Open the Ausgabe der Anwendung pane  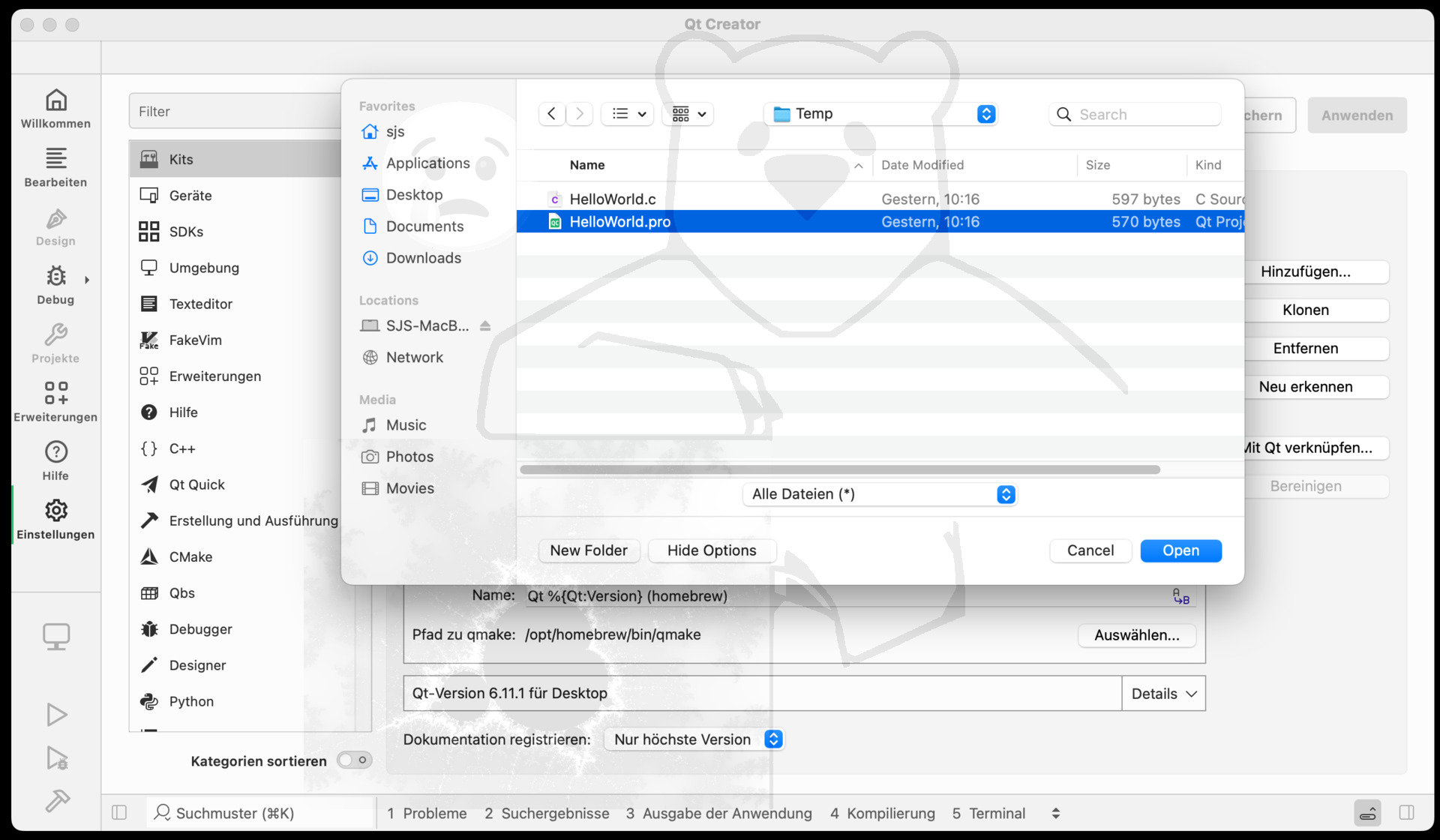pyautogui.click(x=719, y=813)
